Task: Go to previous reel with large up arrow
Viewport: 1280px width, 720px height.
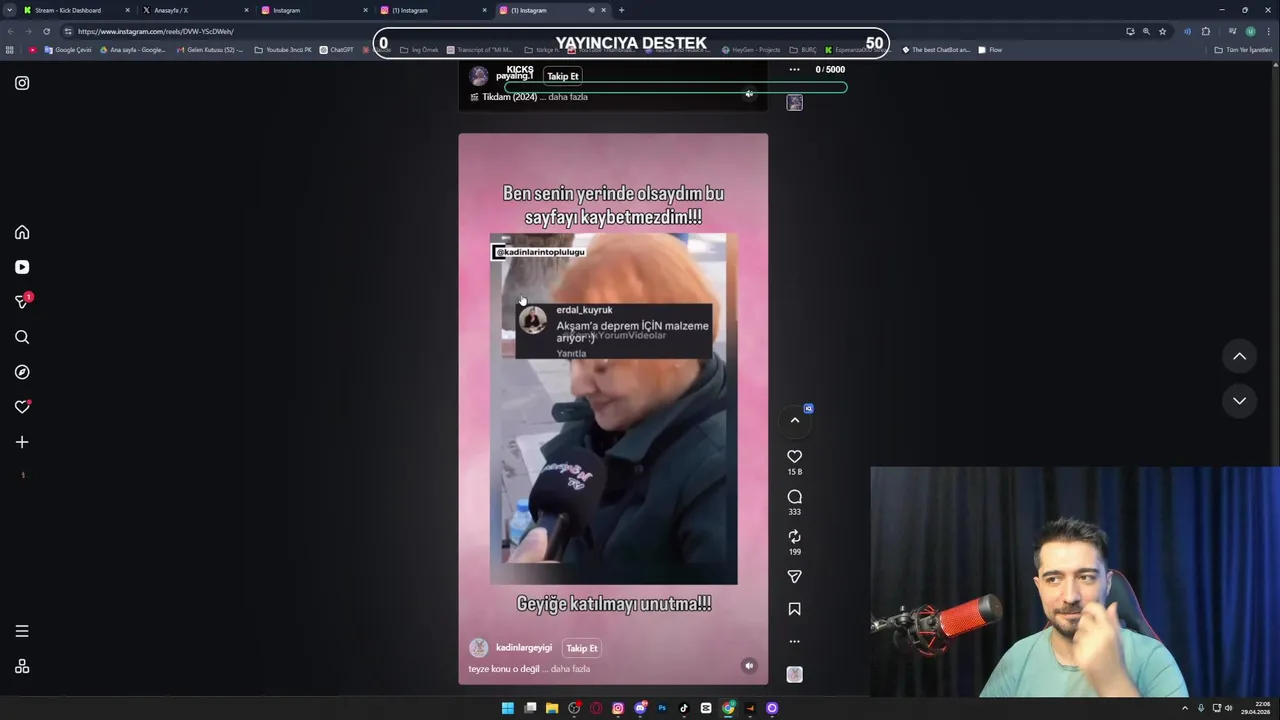Action: click(1239, 356)
